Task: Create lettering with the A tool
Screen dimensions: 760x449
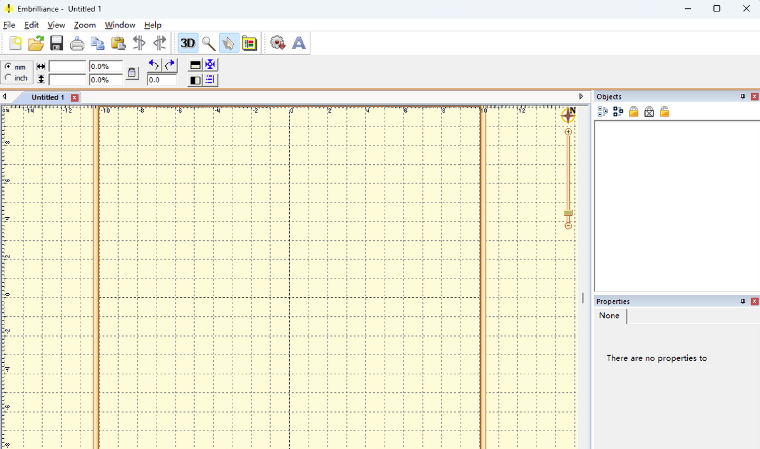Action: pos(299,44)
